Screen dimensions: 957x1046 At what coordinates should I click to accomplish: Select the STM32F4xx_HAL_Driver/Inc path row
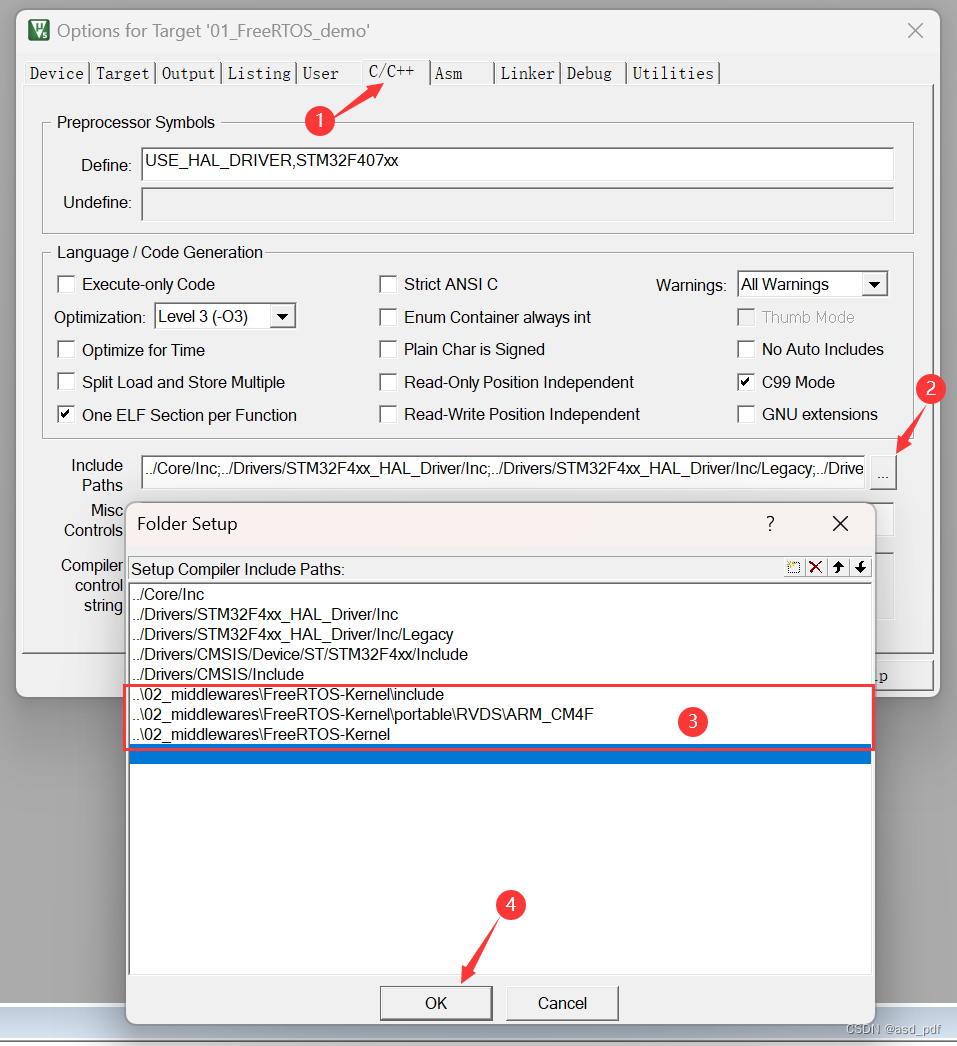coord(500,614)
